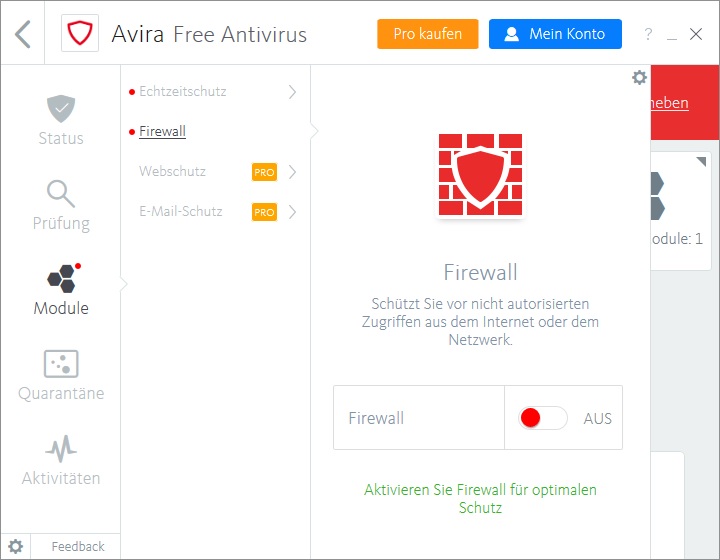Click the PRO badge beside Webschutz
Screen dimensions: 720x560
[264, 172]
